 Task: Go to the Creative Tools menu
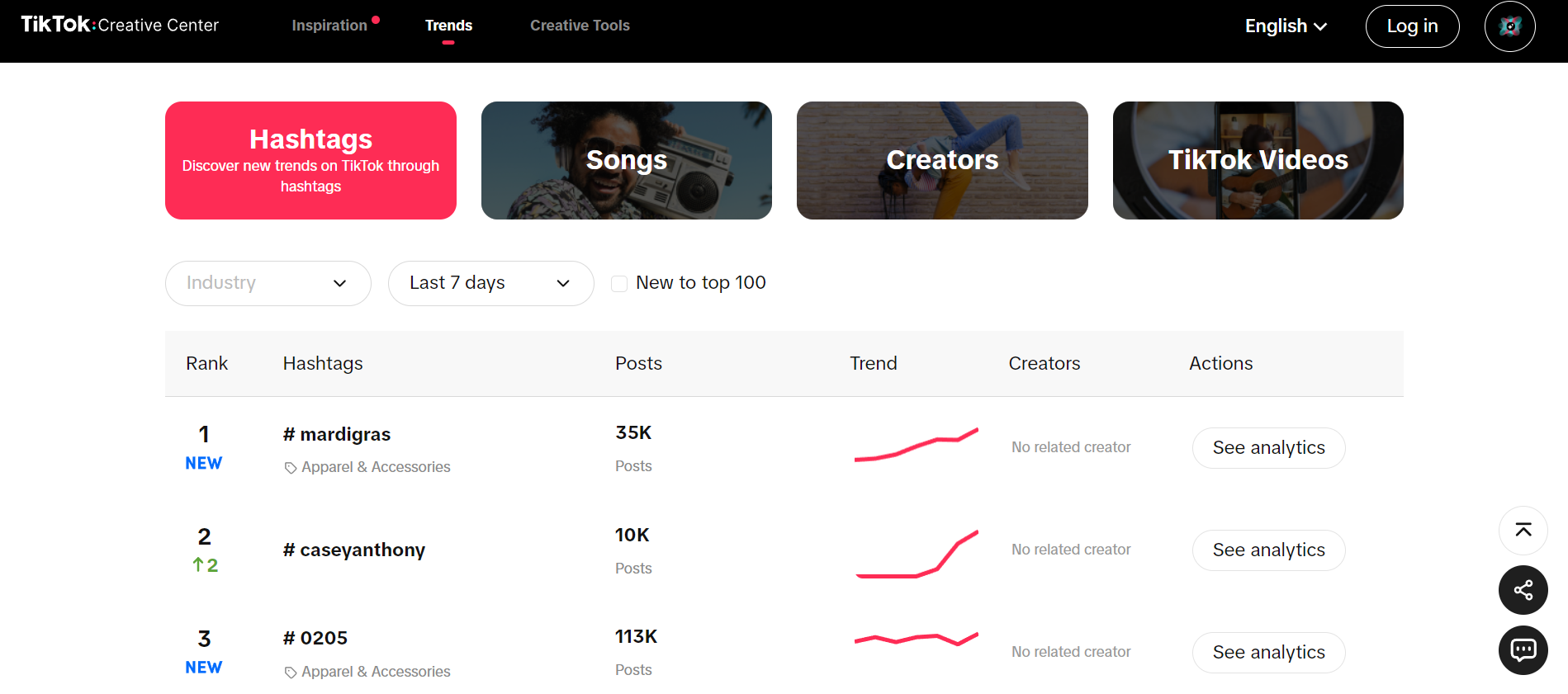580,26
